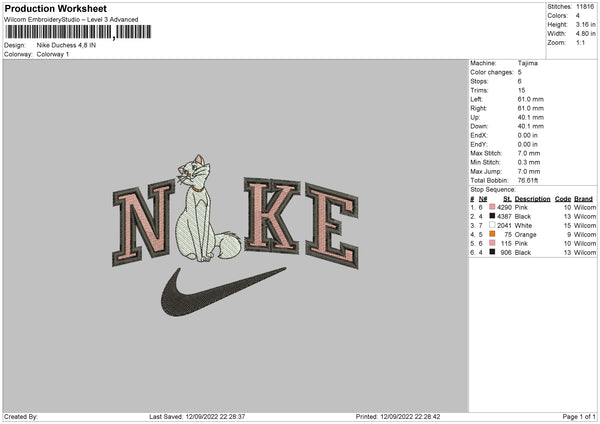Click the 'Page 1 of 1' footer text
The height and width of the screenshot is (424, 600).
coord(579,417)
